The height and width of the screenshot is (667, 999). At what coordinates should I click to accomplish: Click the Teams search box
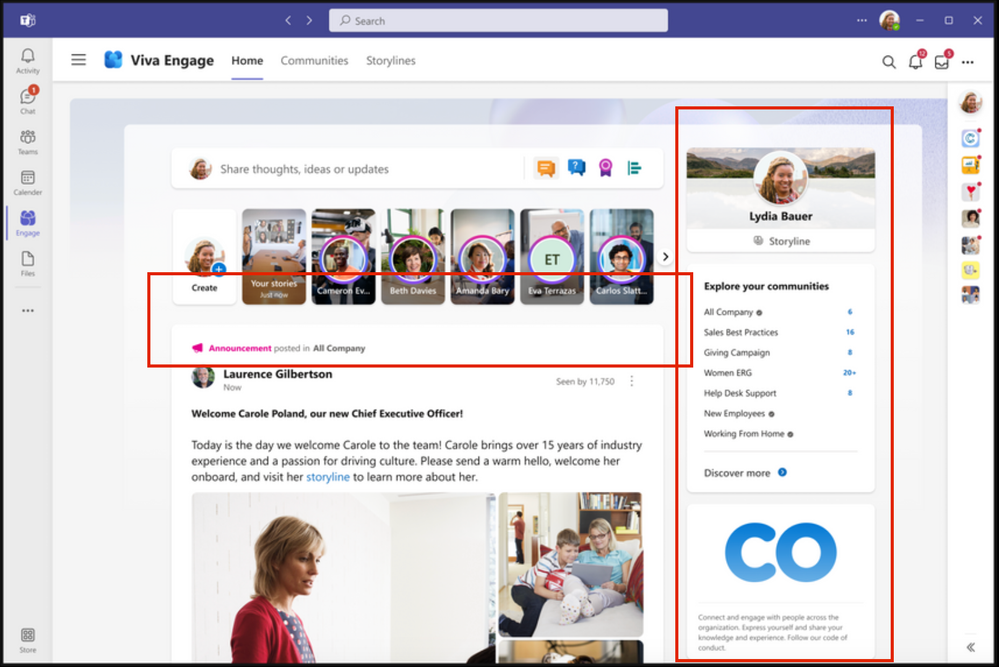pyautogui.click(x=498, y=20)
